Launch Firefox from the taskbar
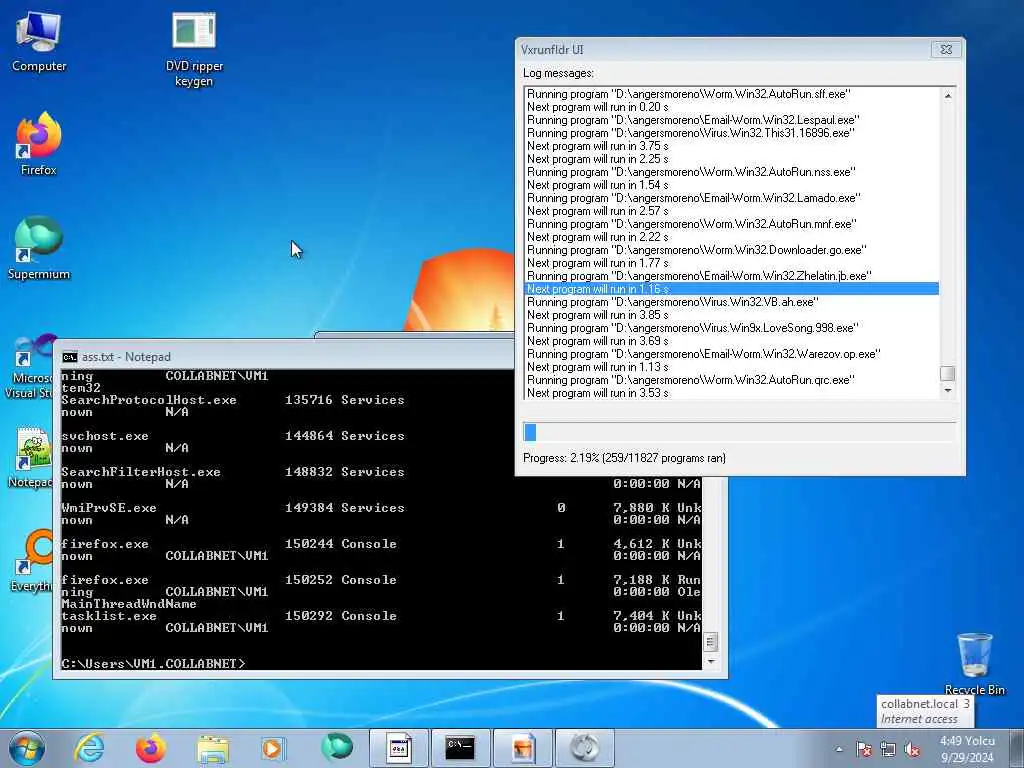The image size is (1024, 768). (151, 748)
